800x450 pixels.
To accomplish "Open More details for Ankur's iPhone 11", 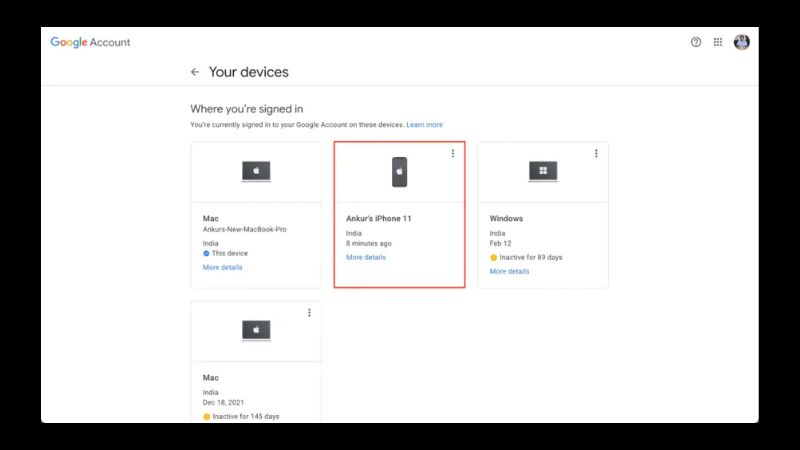I will point(366,257).
